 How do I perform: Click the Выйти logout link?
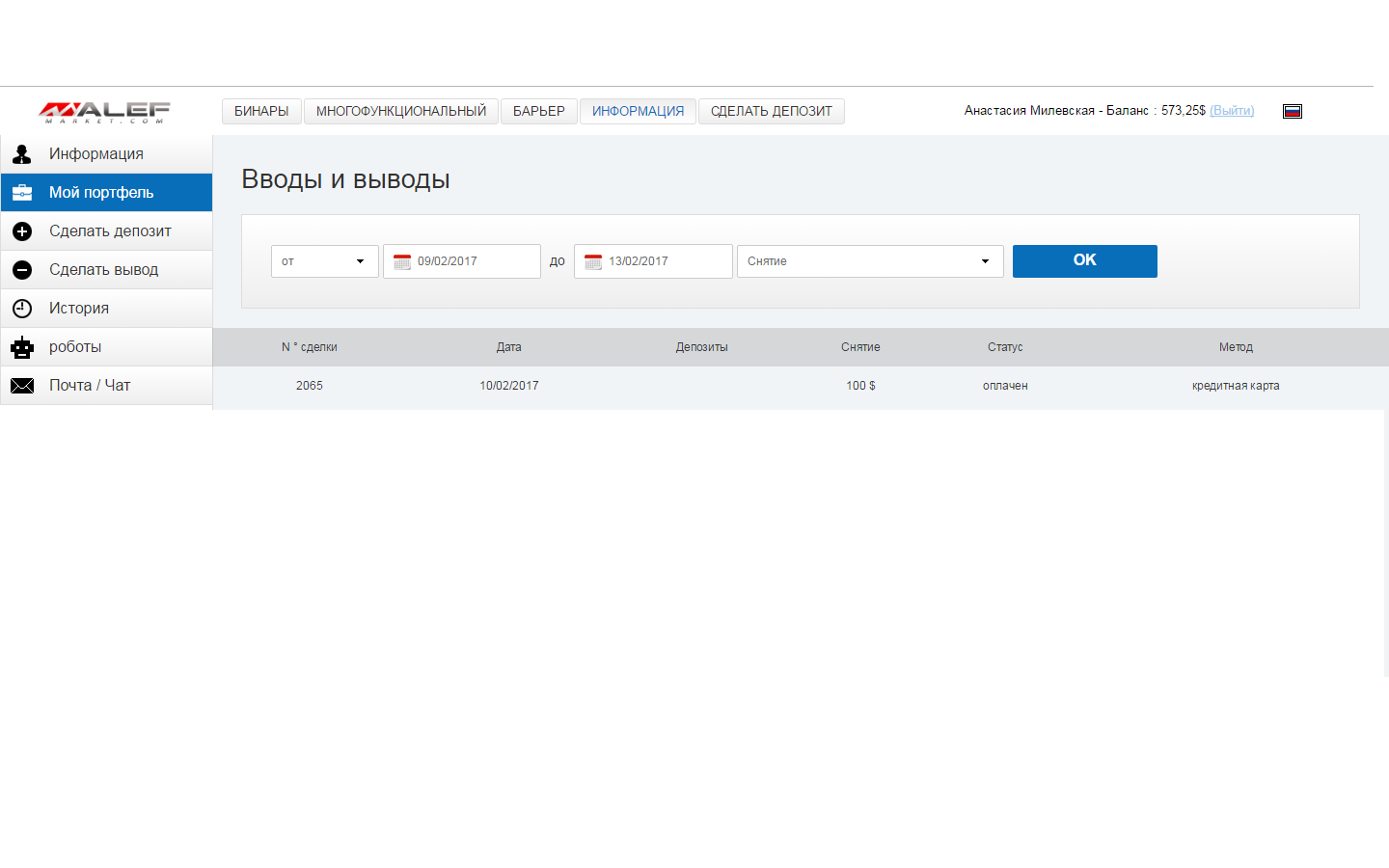click(x=1232, y=111)
